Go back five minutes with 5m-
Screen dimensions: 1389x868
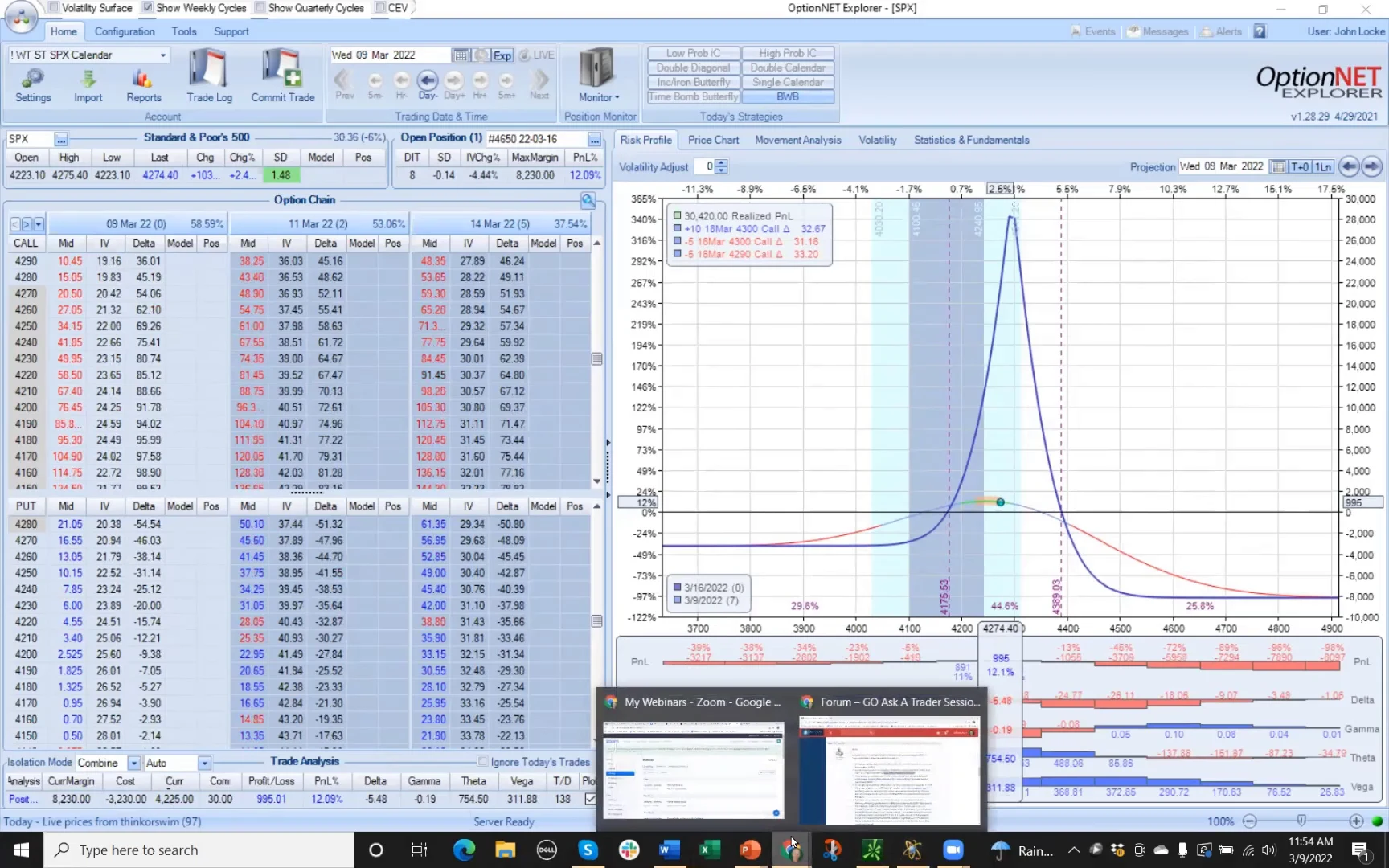[375, 84]
